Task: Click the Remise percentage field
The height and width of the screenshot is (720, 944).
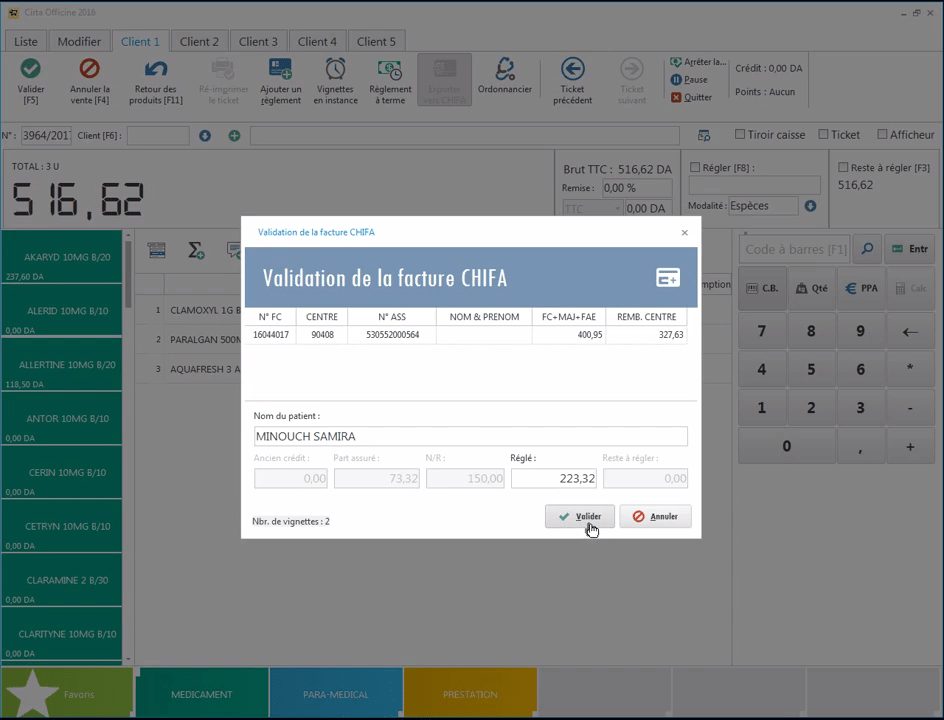Action: coord(637,188)
